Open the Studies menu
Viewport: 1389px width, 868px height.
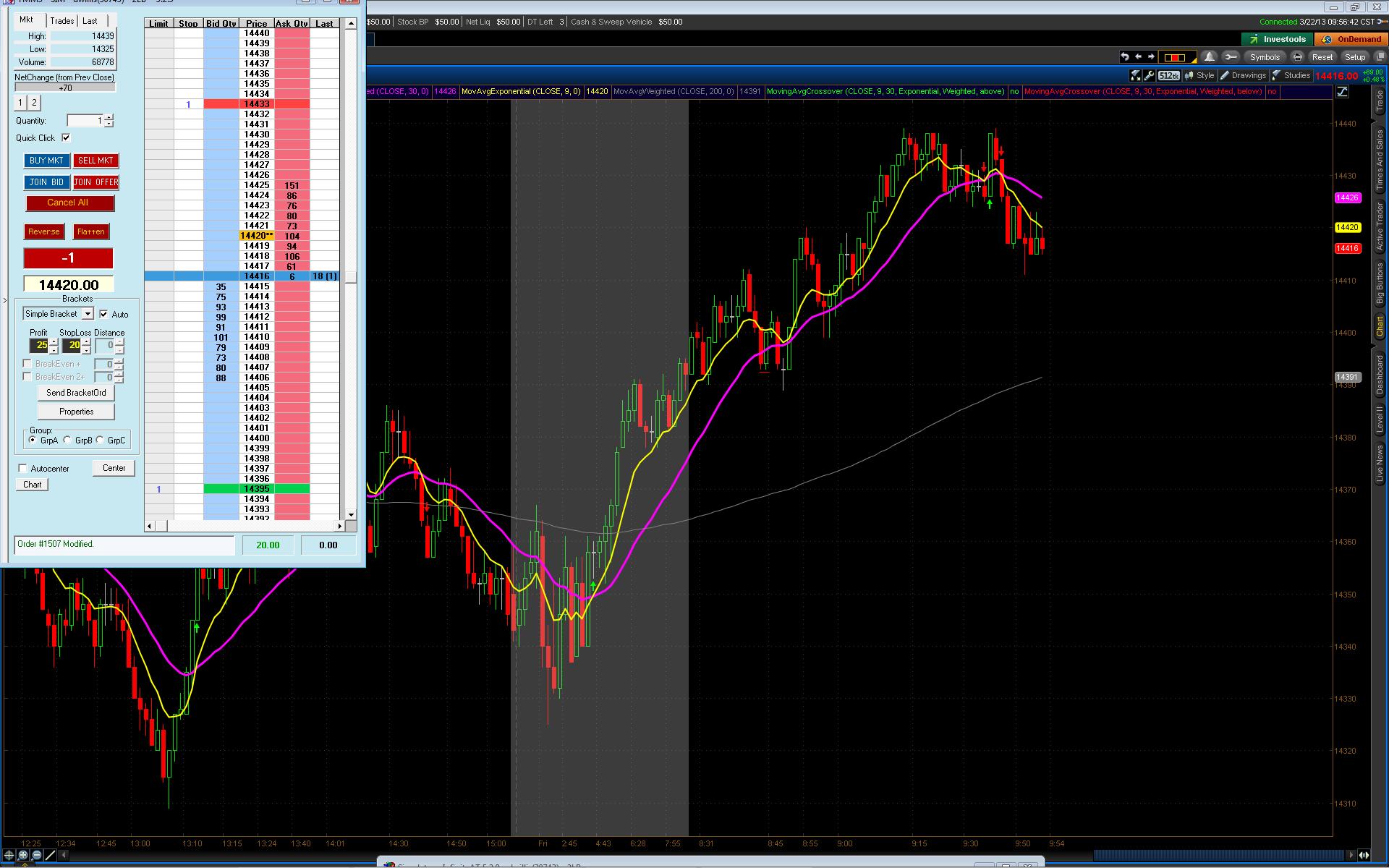(x=1291, y=75)
